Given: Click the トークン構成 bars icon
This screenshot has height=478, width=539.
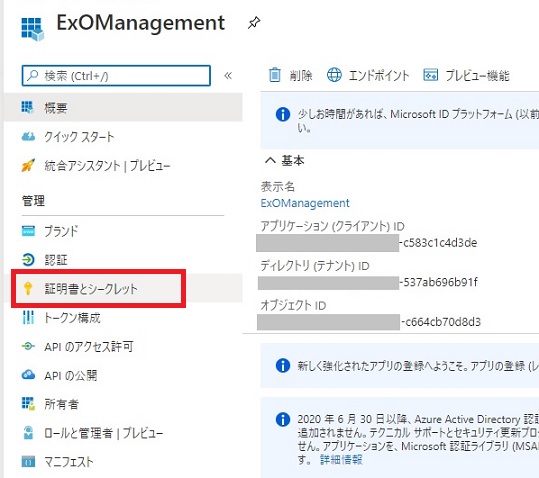Looking at the screenshot, I should click(28, 318).
